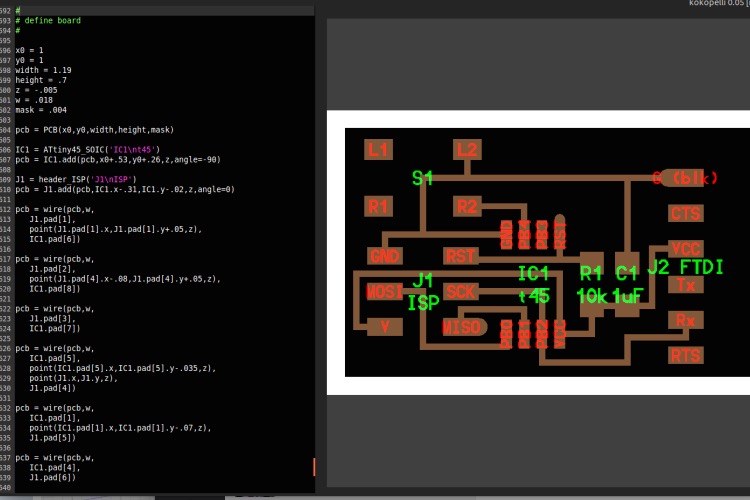
Task: Click the 'pcb = J1.add' line with angle=0
Action: tap(125, 189)
